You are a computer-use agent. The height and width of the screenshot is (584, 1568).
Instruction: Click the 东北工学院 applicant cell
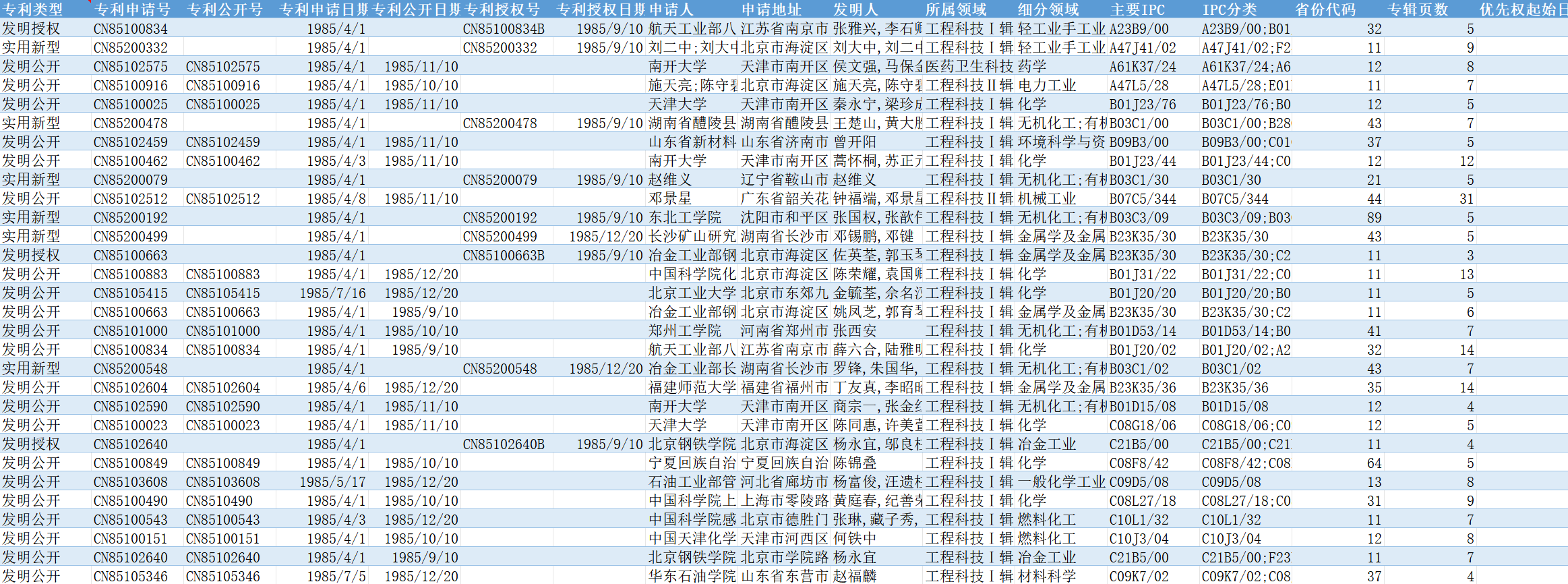point(685,218)
